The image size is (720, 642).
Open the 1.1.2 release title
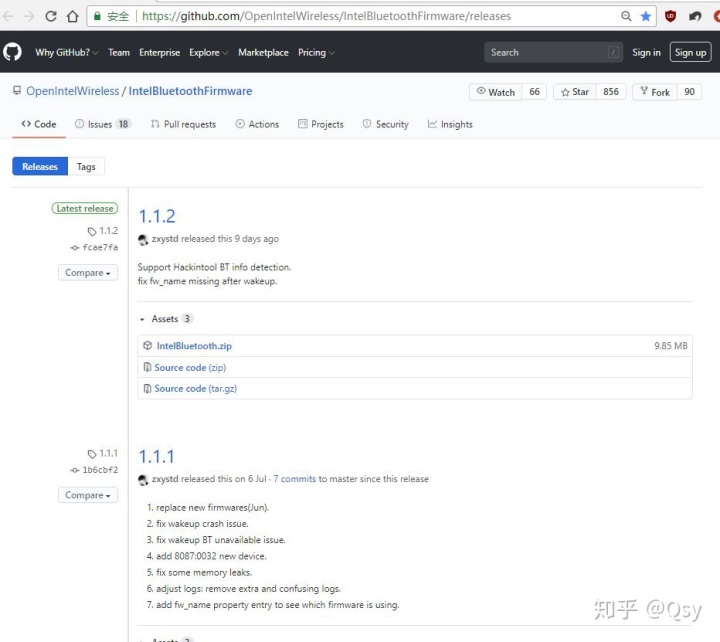[157, 216]
